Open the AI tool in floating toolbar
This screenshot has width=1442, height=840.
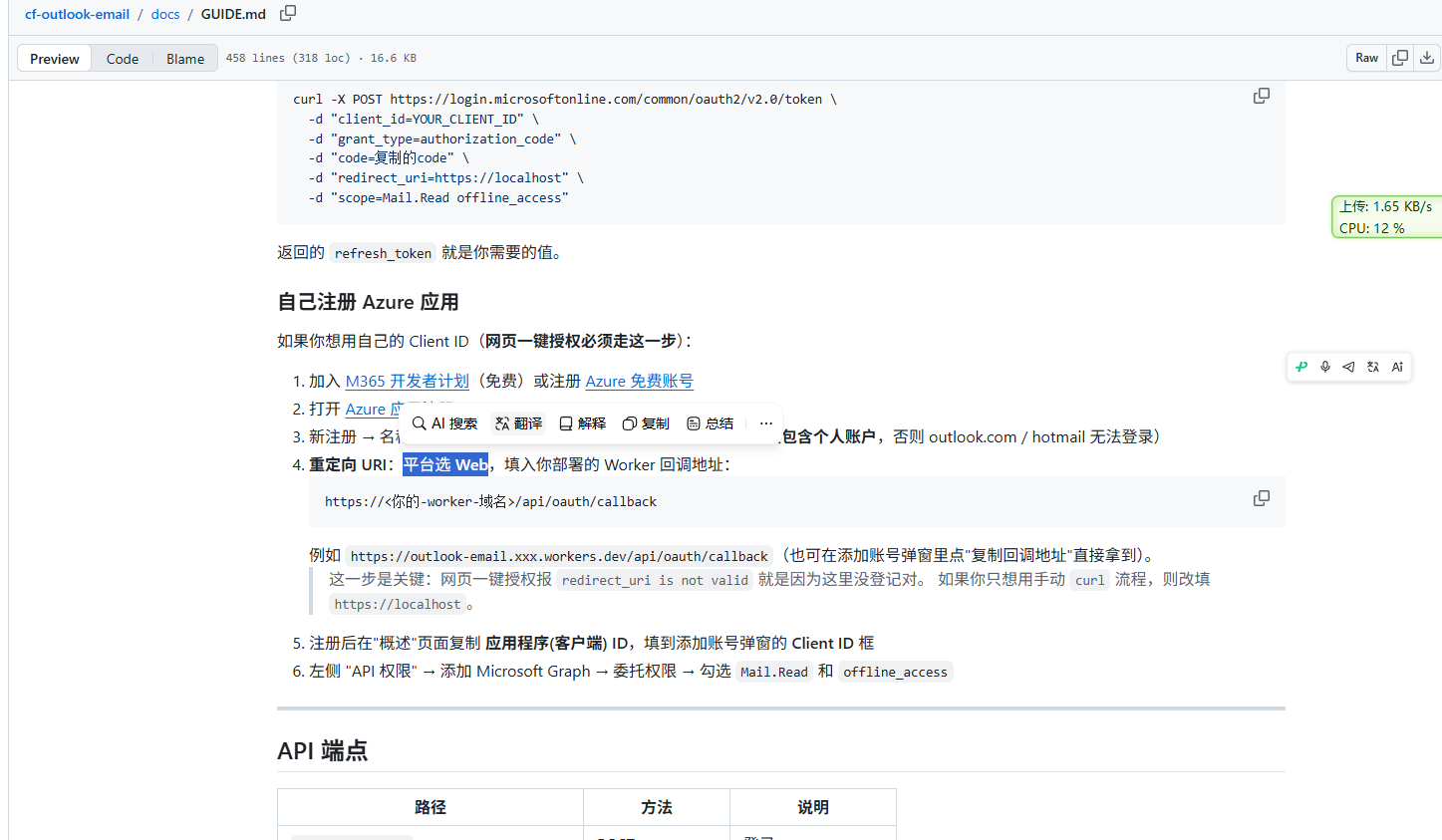(x=1397, y=367)
